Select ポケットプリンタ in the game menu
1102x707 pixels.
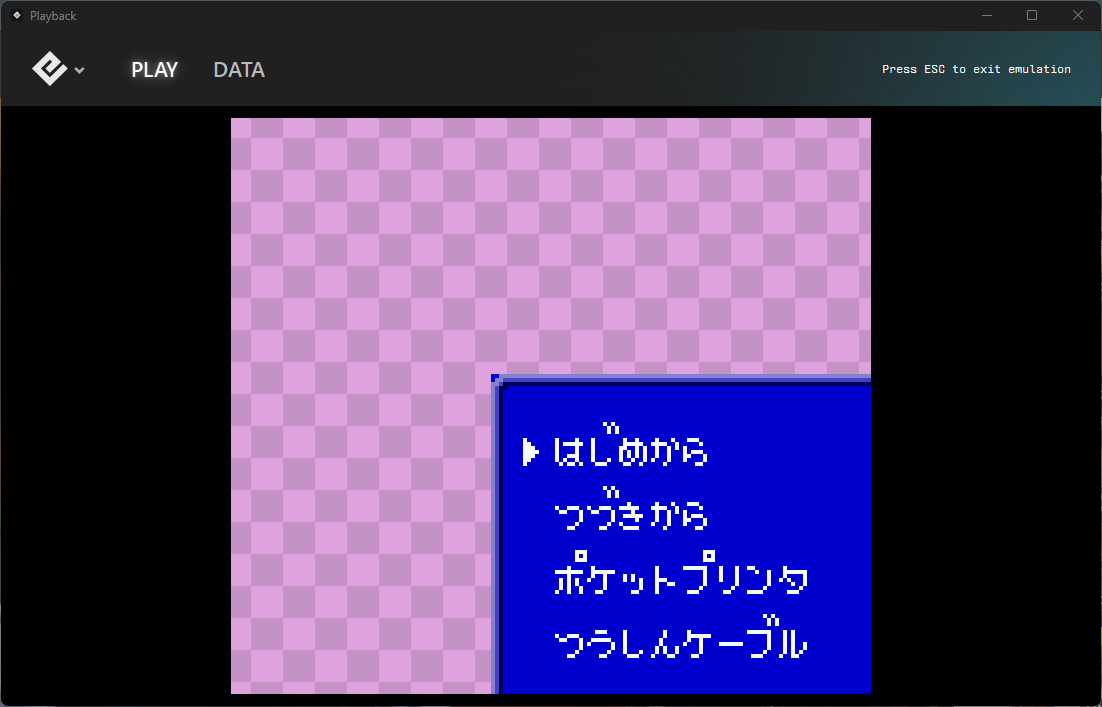680,579
